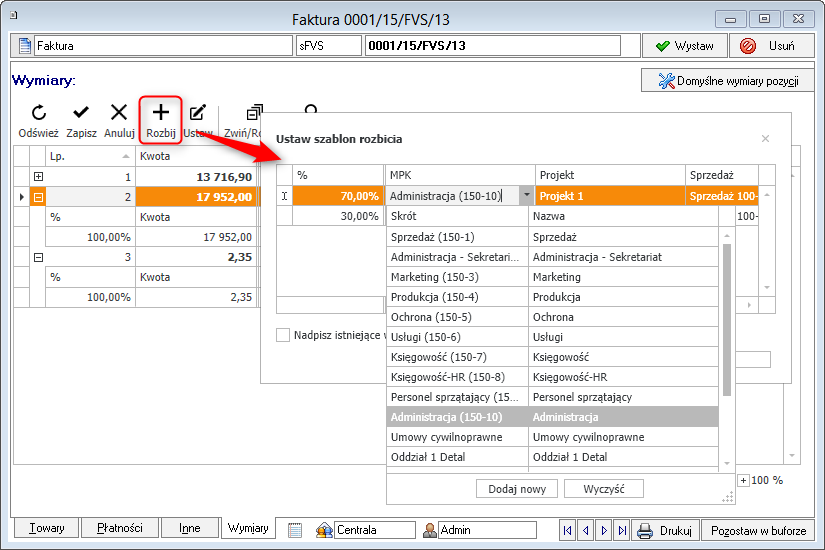825x550 pixels.
Task: Select Oddział 1 Detal in the list
Action: click(x=552, y=457)
